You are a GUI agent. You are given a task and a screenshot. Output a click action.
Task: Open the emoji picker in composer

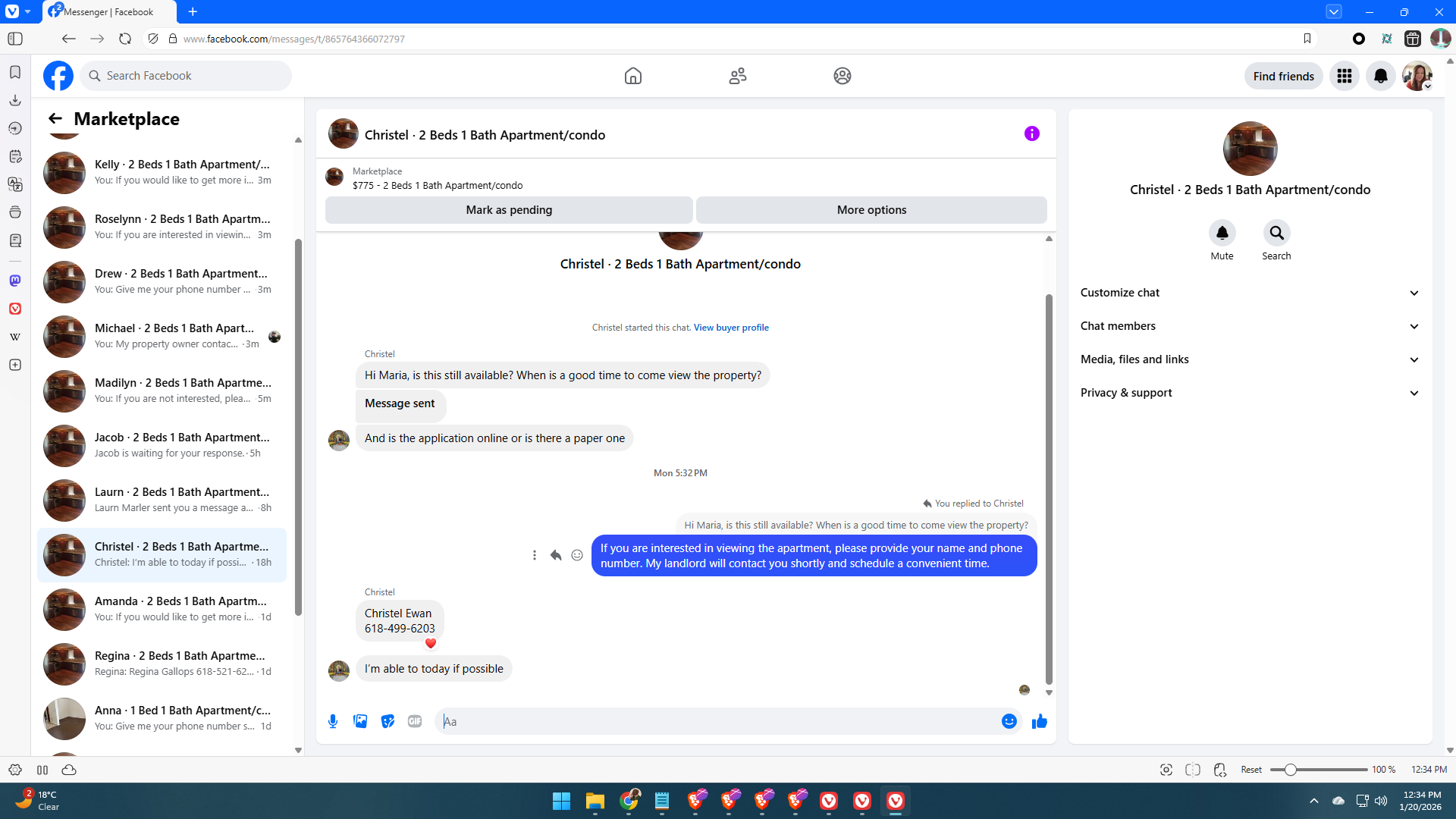(x=1009, y=721)
